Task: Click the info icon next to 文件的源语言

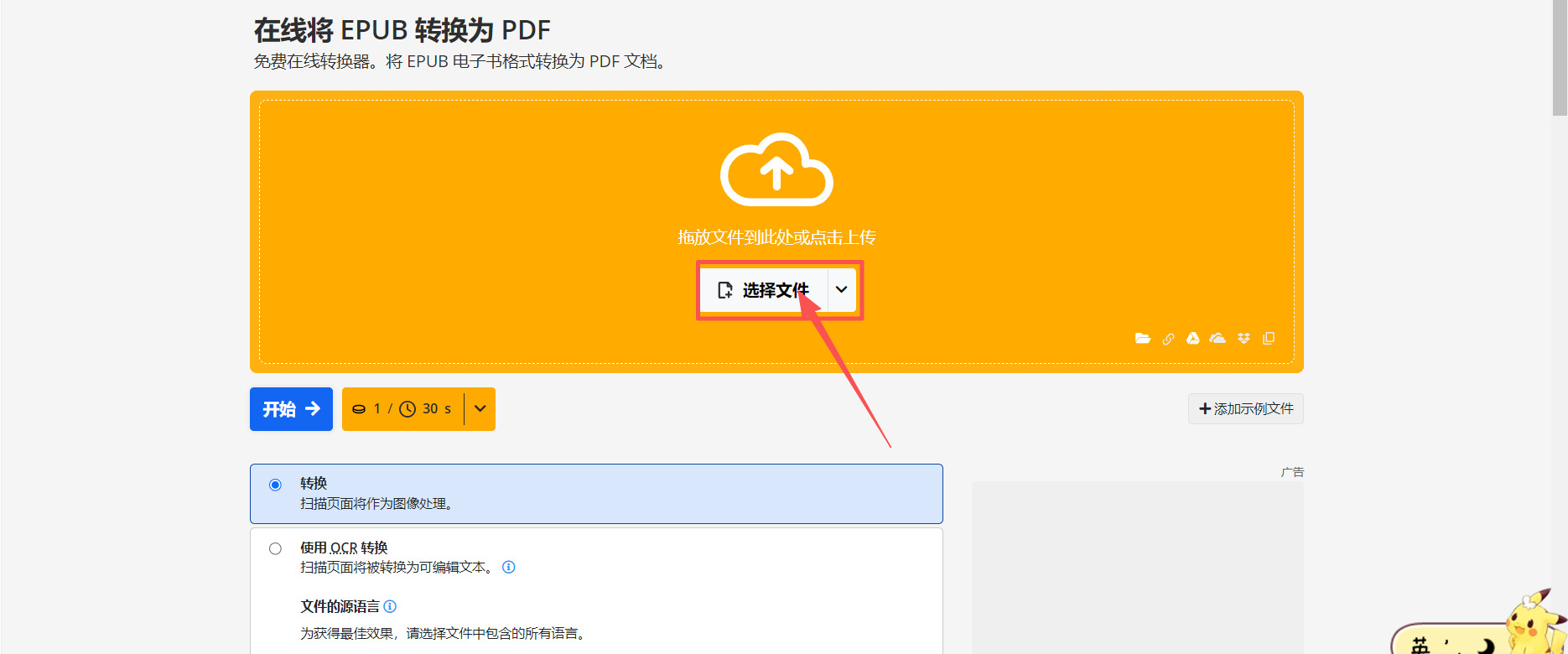Action: (x=390, y=606)
